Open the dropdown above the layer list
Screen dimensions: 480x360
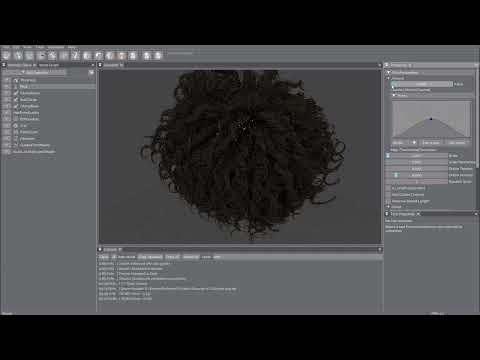click(x=43, y=72)
